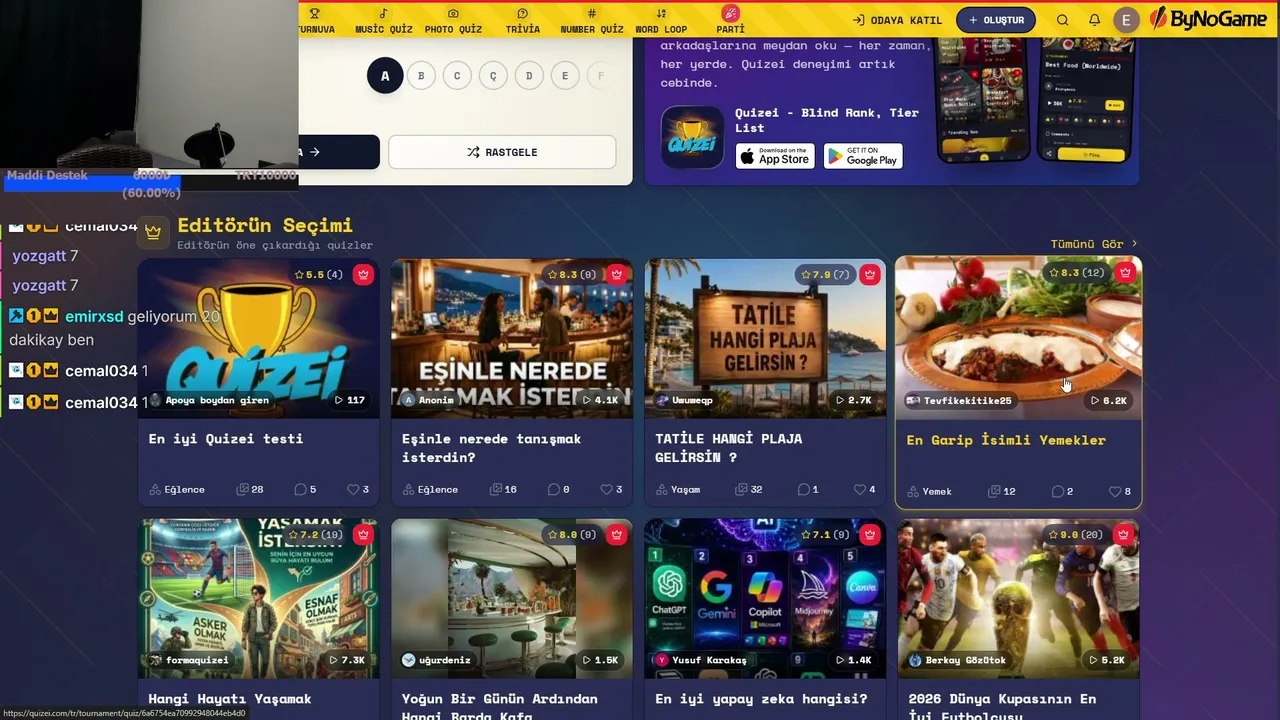Click the Yemek category tag
This screenshot has width=1280, height=720.
pos(929,491)
